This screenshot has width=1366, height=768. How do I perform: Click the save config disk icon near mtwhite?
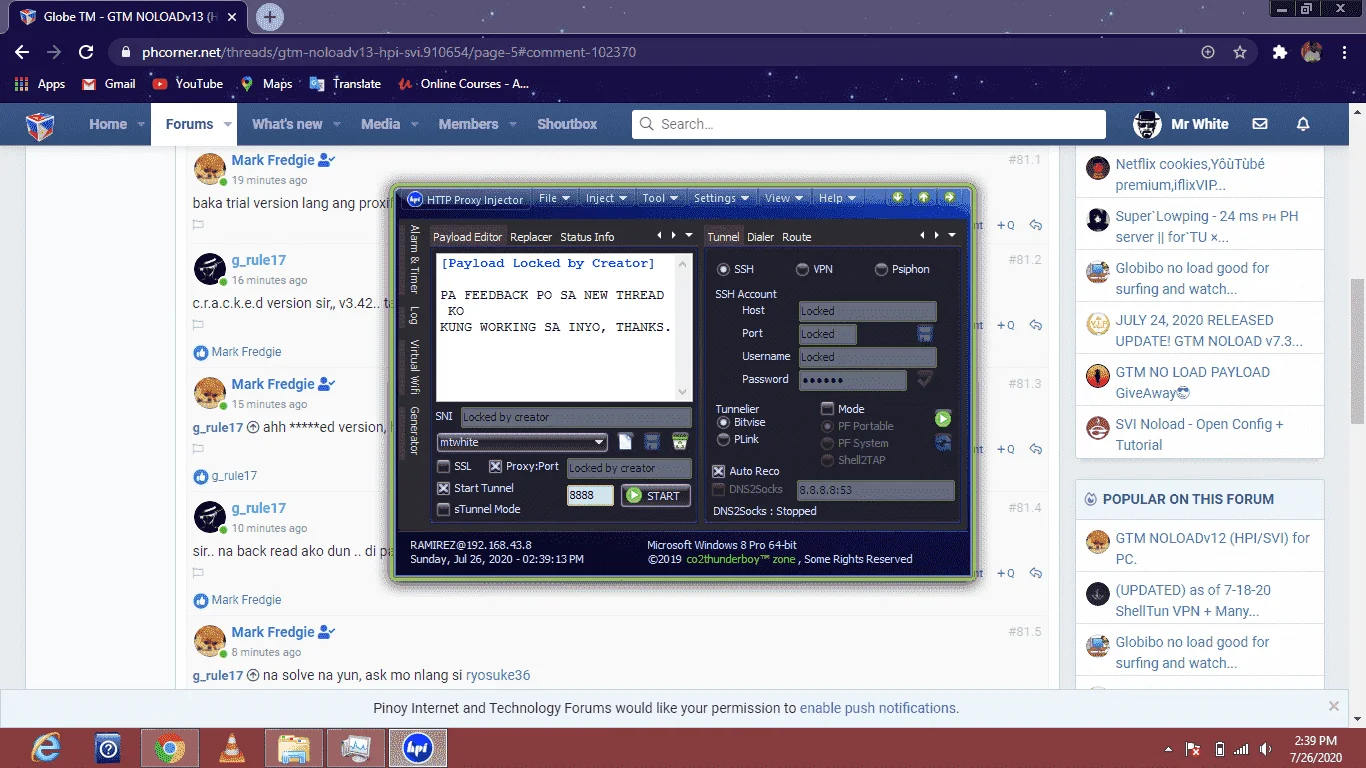coord(652,441)
